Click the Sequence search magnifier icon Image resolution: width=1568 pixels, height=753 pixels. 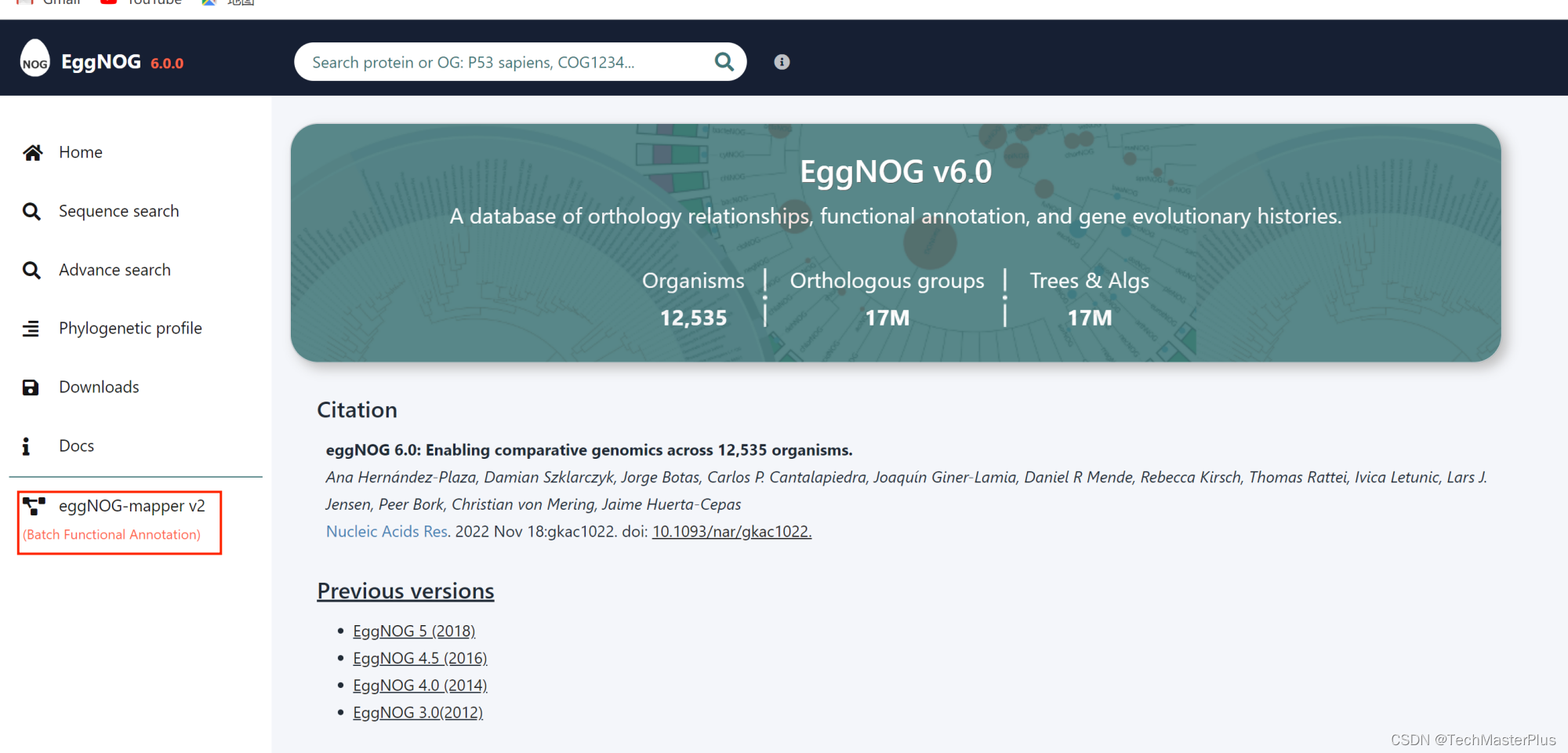[31, 212]
